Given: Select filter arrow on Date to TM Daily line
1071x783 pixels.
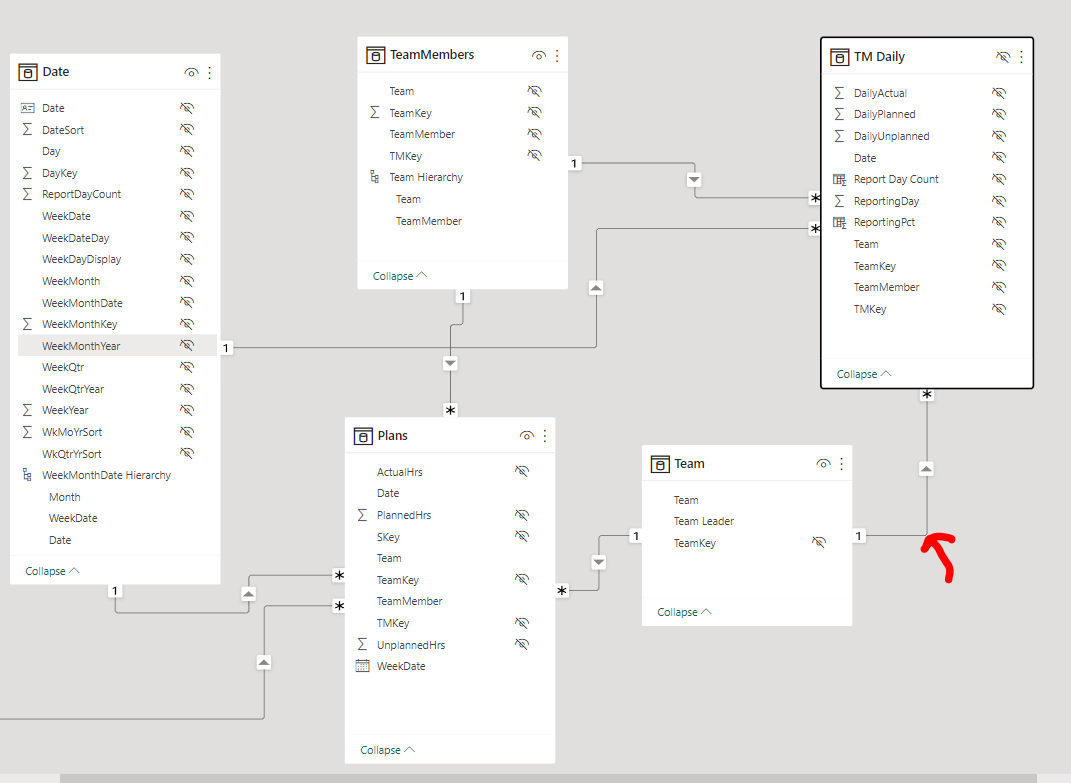Looking at the screenshot, I should (x=596, y=288).
